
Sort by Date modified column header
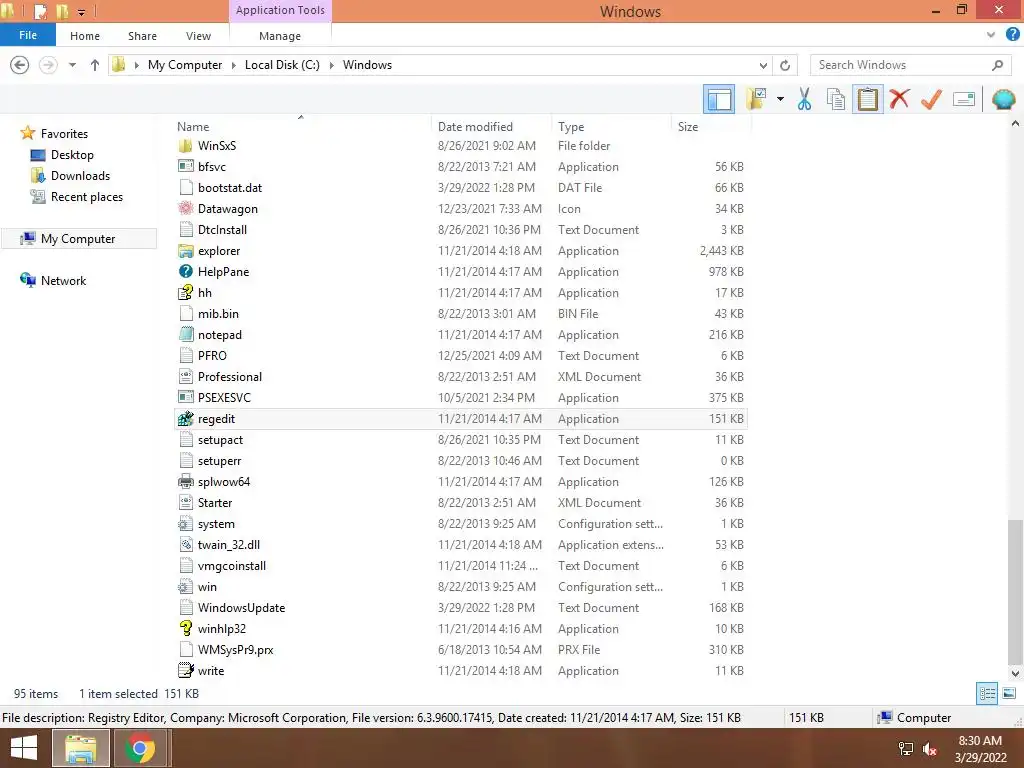pyautogui.click(x=475, y=127)
